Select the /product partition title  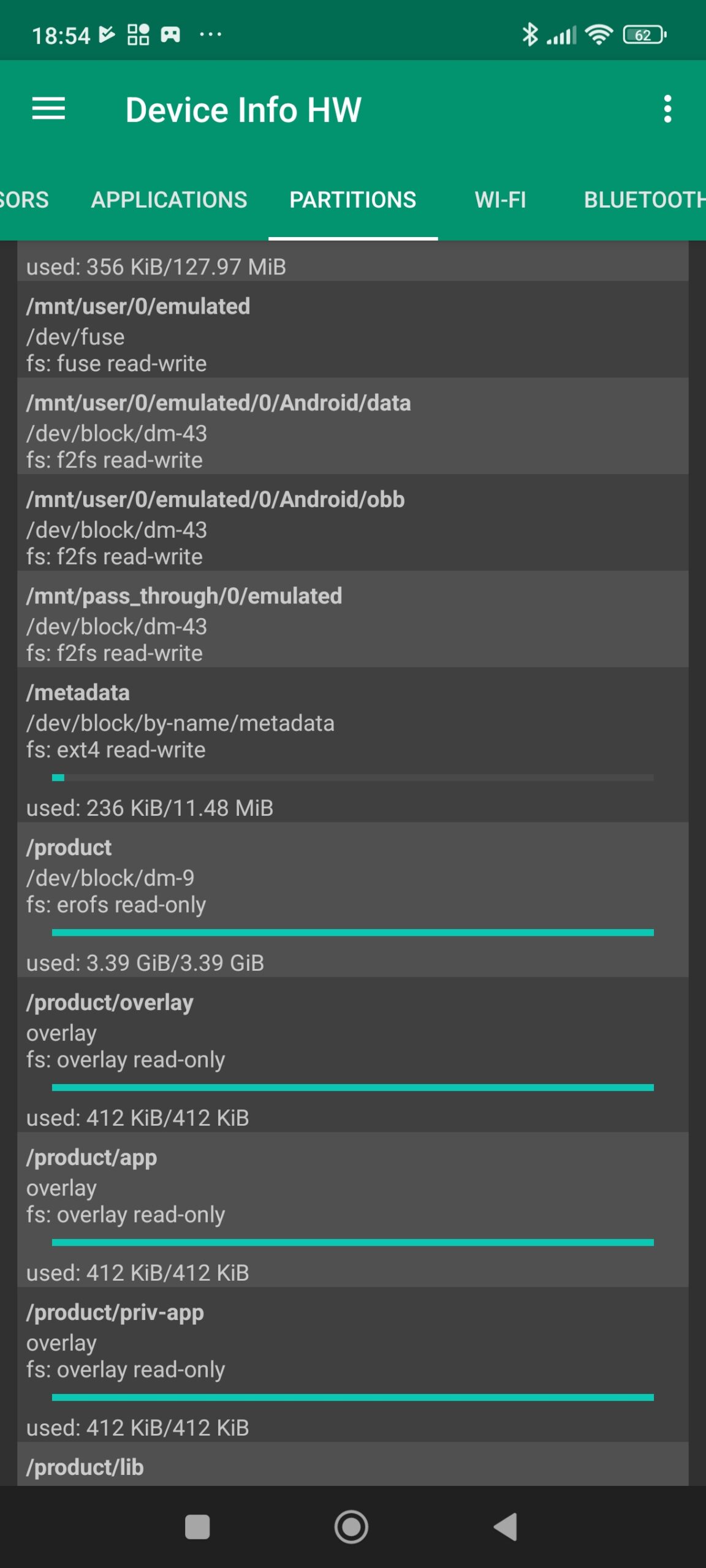69,848
